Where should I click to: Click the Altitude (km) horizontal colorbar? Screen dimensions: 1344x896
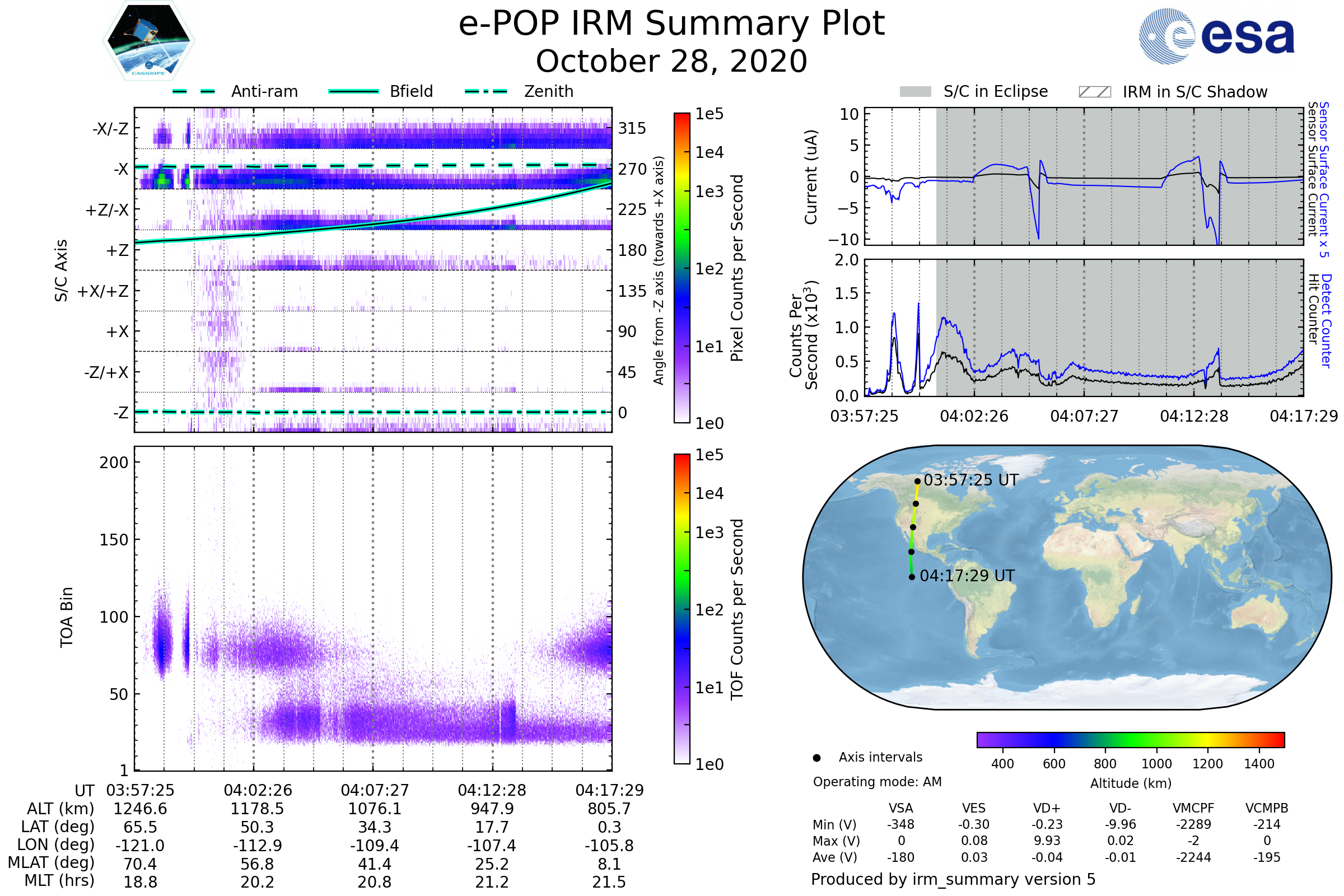coord(1130,739)
